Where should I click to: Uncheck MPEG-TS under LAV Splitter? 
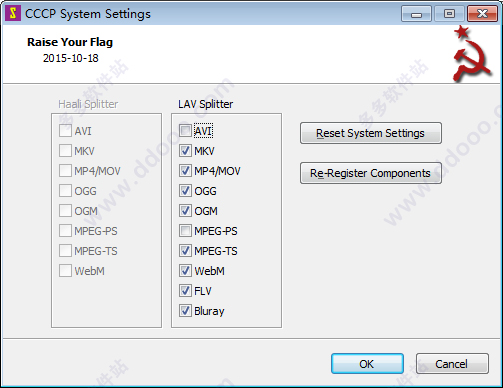pyautogui.click(x=185, y=251)
